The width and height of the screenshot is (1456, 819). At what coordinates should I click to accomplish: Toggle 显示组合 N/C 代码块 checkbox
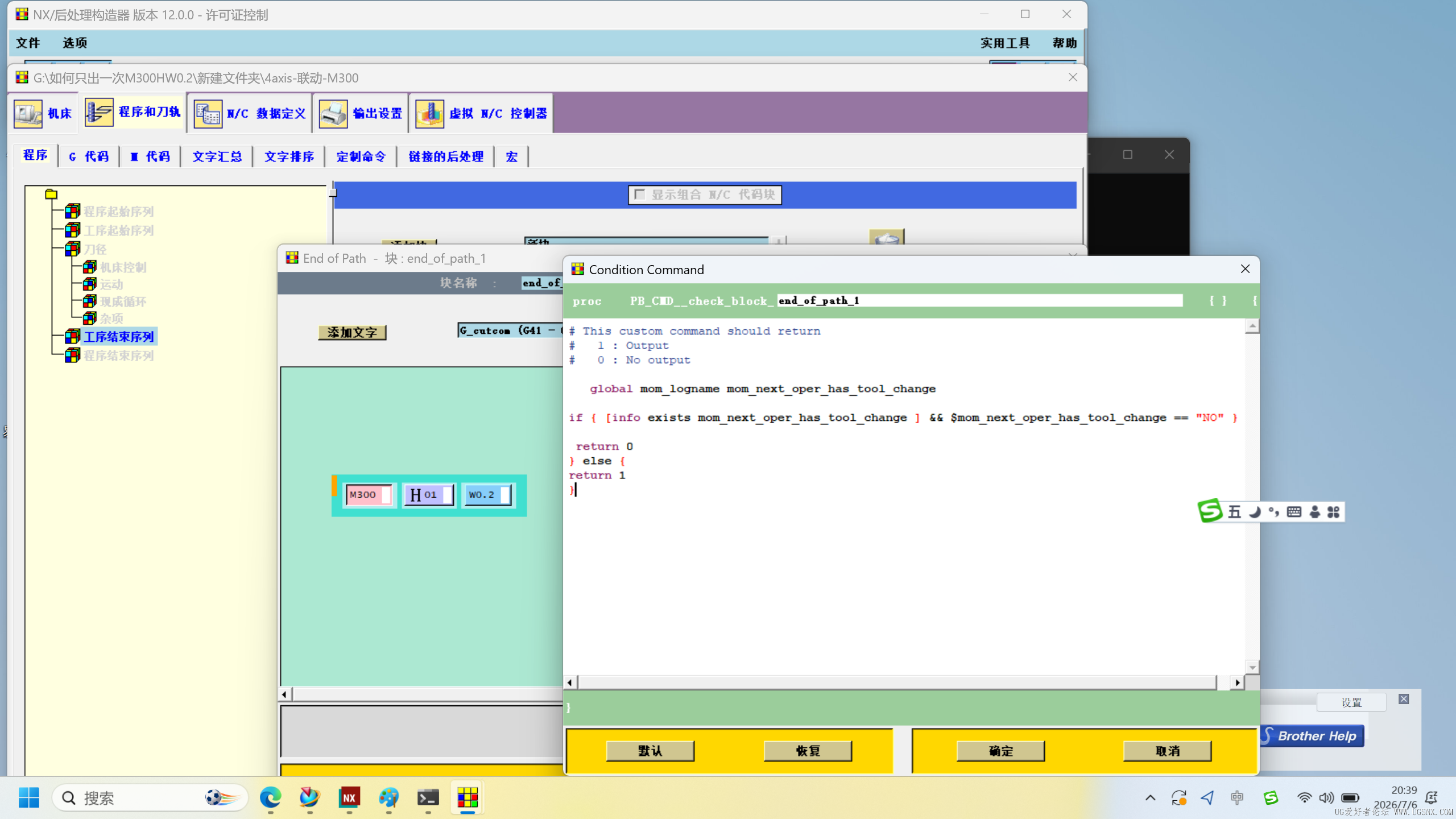click(x=639, y=195)
